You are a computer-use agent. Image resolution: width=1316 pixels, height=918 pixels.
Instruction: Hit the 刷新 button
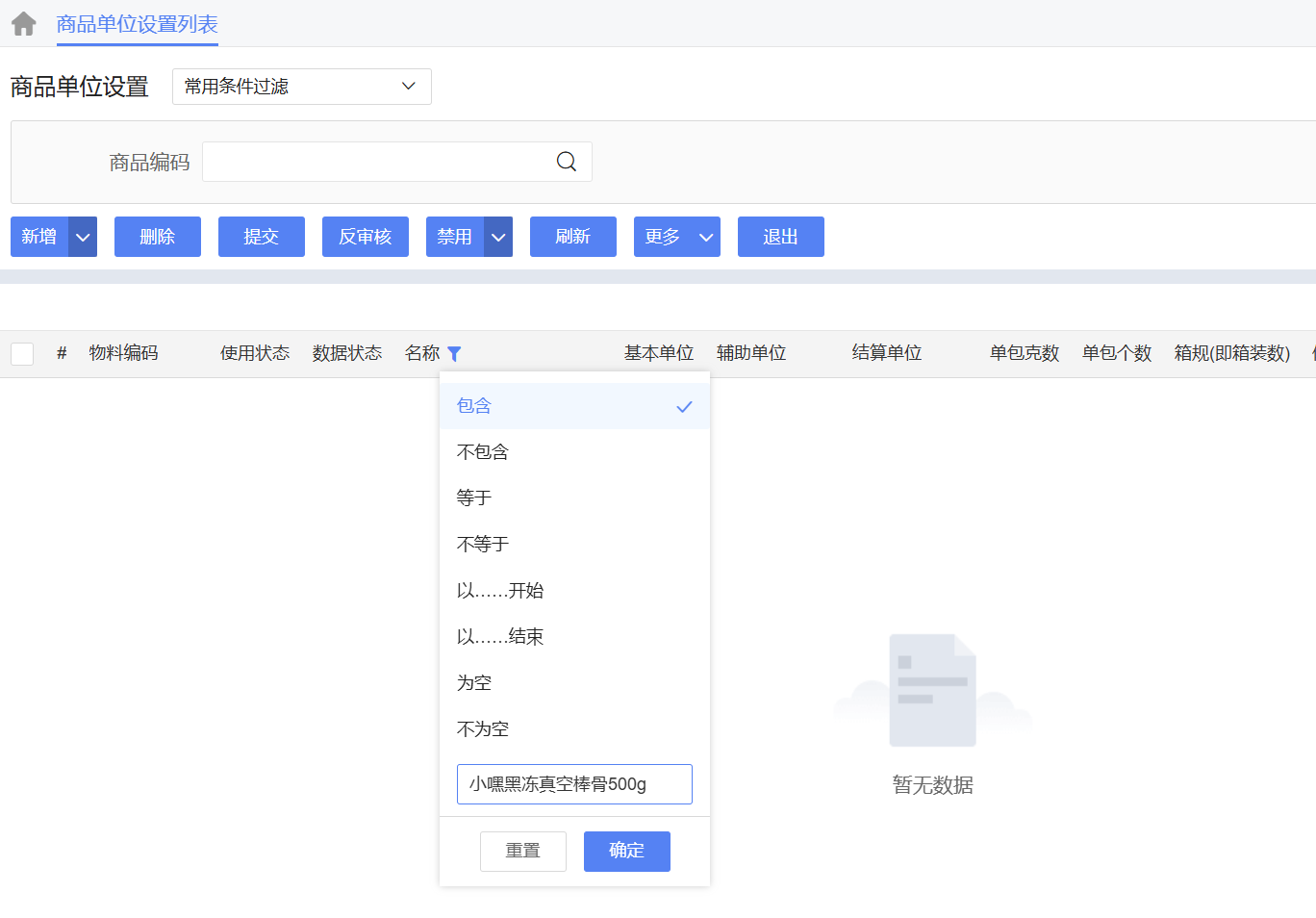point(573,237)
